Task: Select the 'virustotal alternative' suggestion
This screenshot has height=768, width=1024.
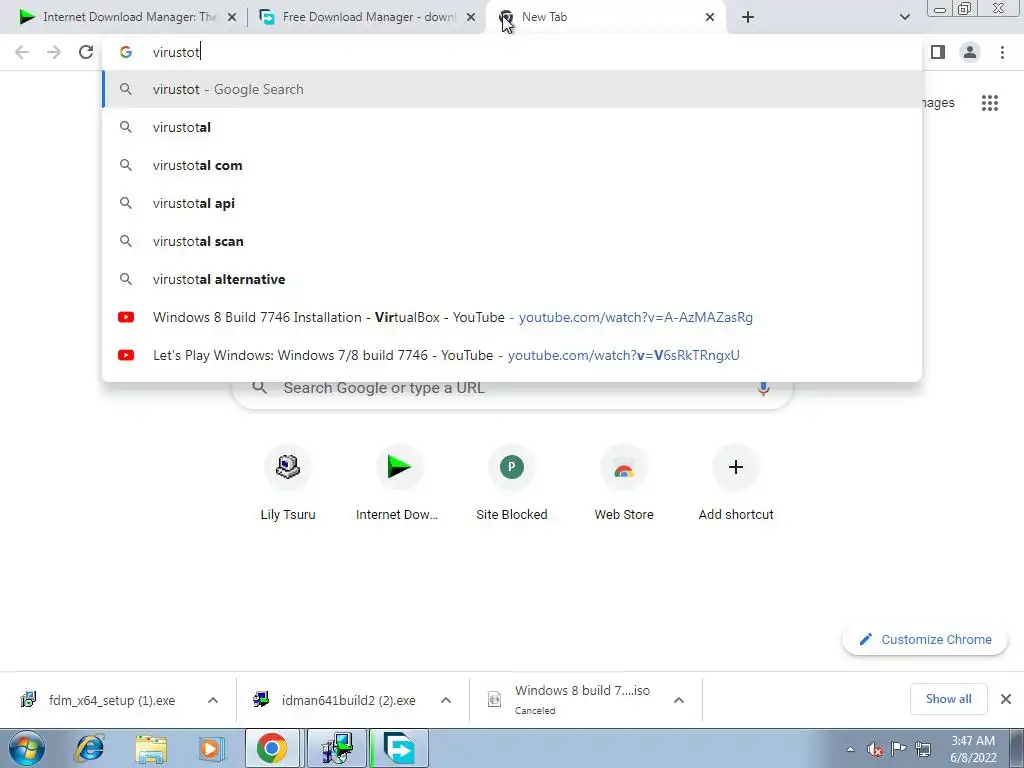Action: click(512, 279)
